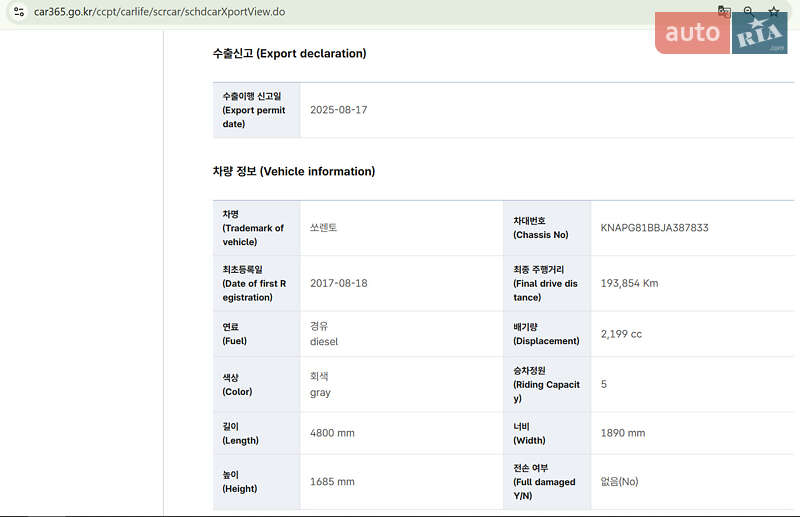The image size is (800, 517).
Task: Click the 1685 mm height value
Action: [332, 482]
